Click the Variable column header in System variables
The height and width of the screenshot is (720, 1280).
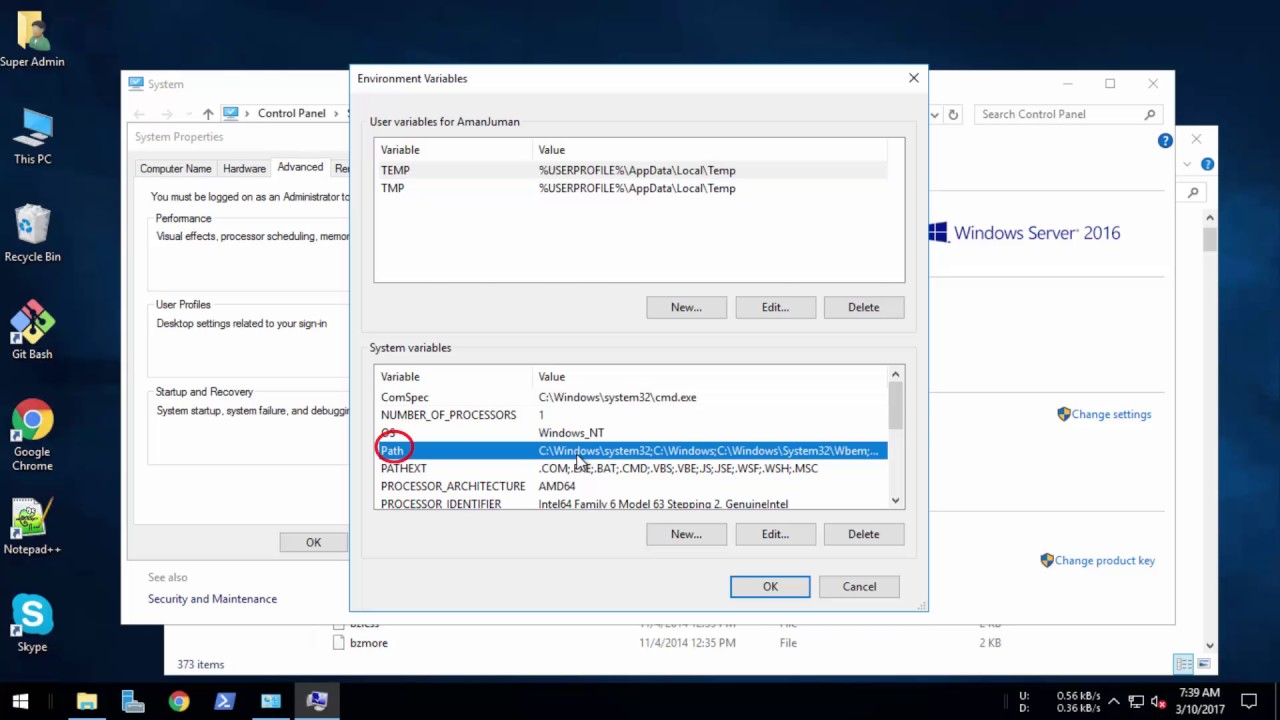pos(454,377)
